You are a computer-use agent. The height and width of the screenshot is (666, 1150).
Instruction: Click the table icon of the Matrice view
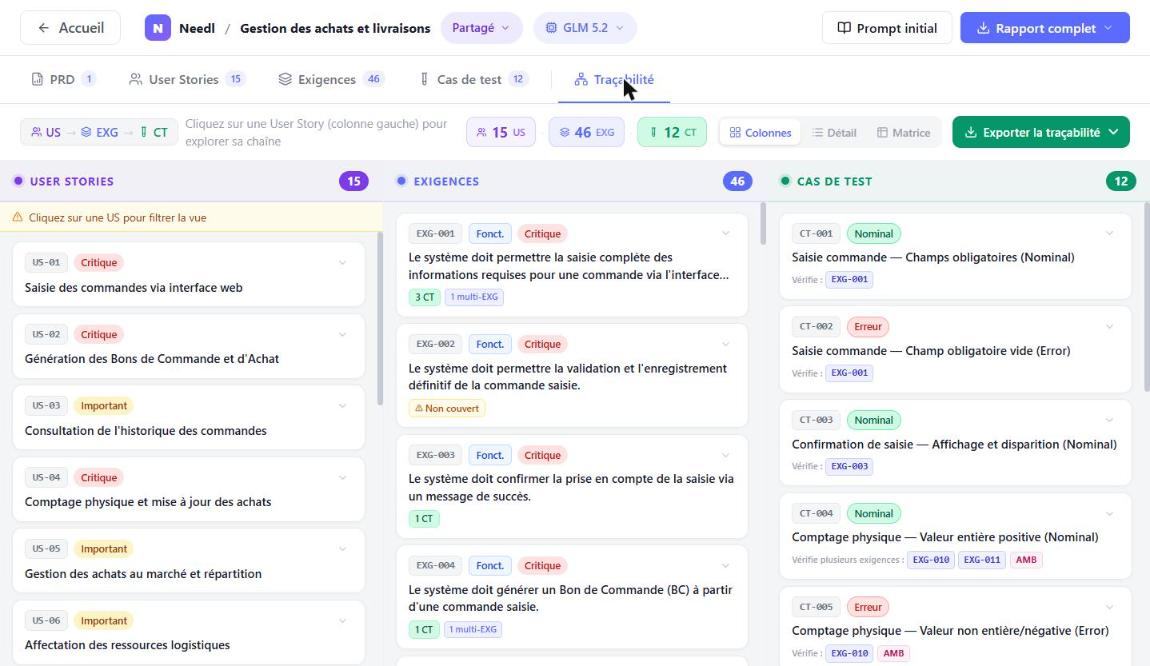(882, 133)
